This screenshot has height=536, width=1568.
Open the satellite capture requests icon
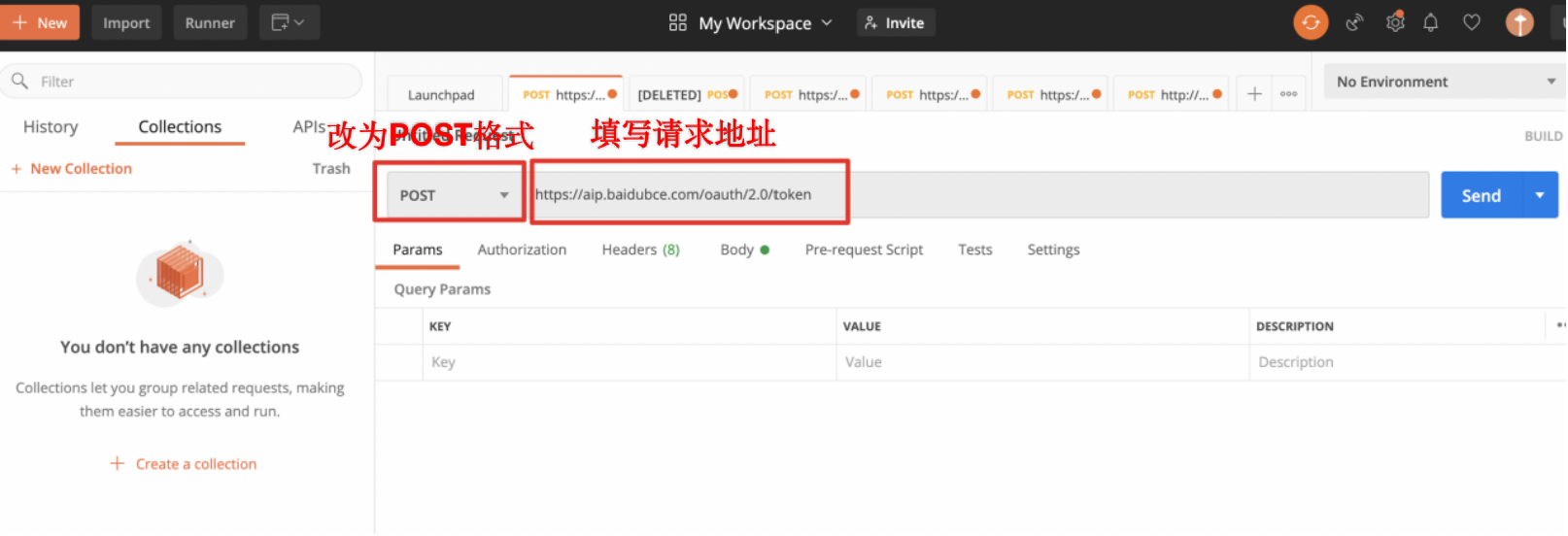(x=1355, y=22)
